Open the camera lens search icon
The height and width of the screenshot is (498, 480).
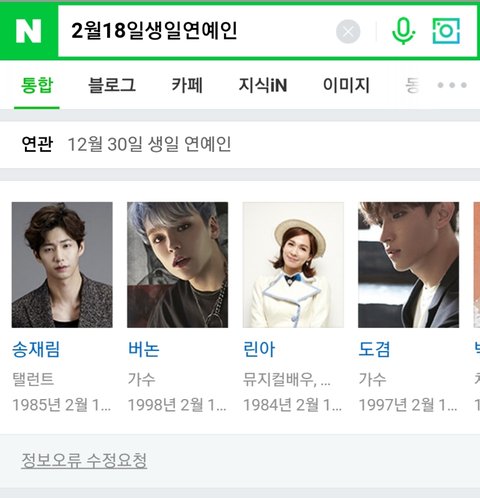tap(446, 31)
